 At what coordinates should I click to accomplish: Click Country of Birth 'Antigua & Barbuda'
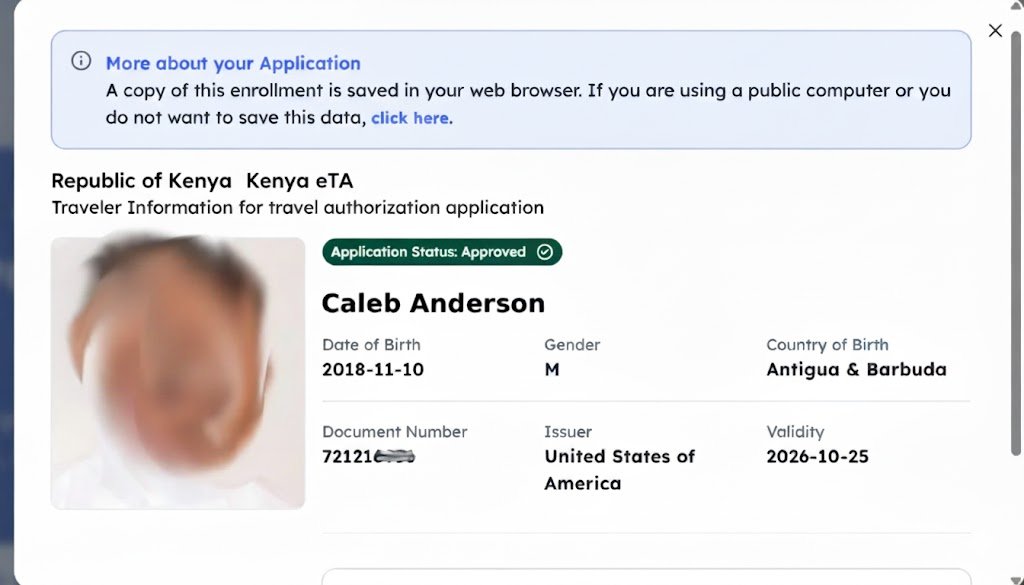pos(856,369)
